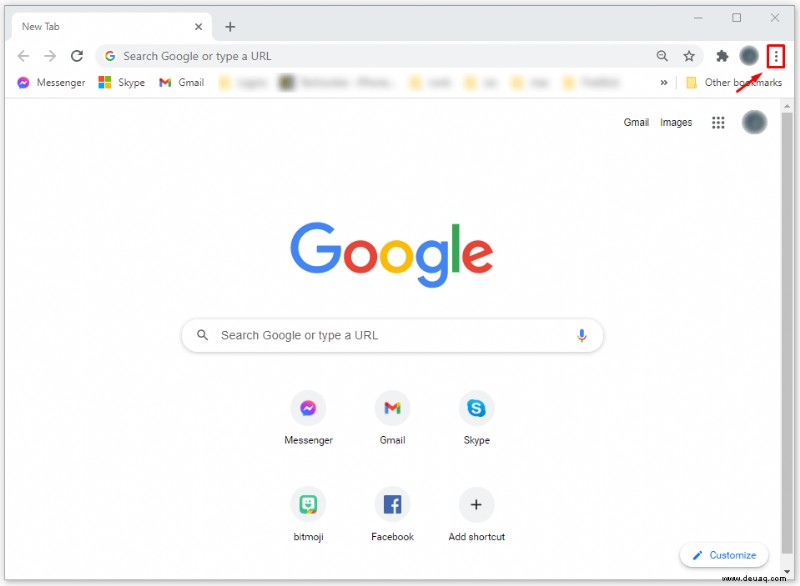Click the magnifier icon in search box

pos(203,335)
